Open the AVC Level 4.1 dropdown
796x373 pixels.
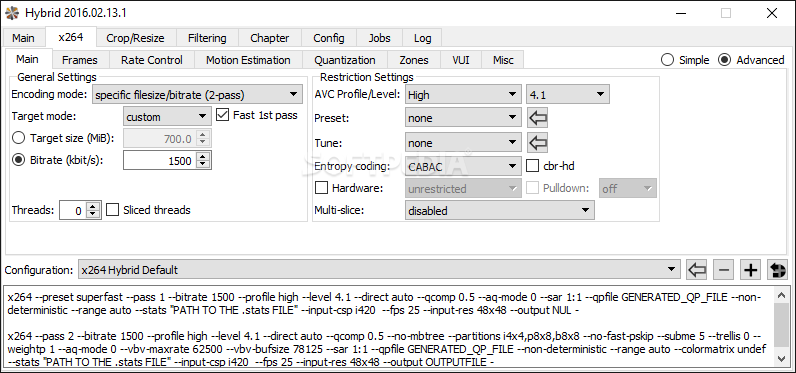(568, 94)
